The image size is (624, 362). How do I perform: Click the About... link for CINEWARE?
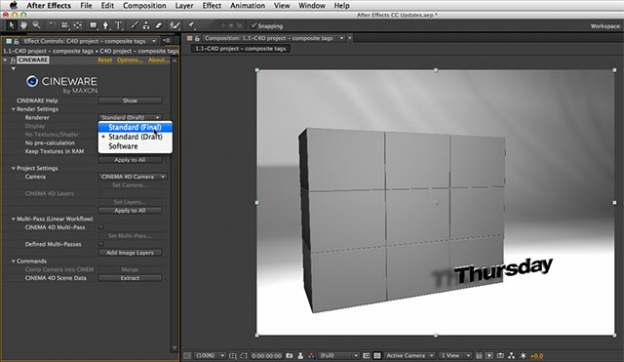tap(158, 60)
